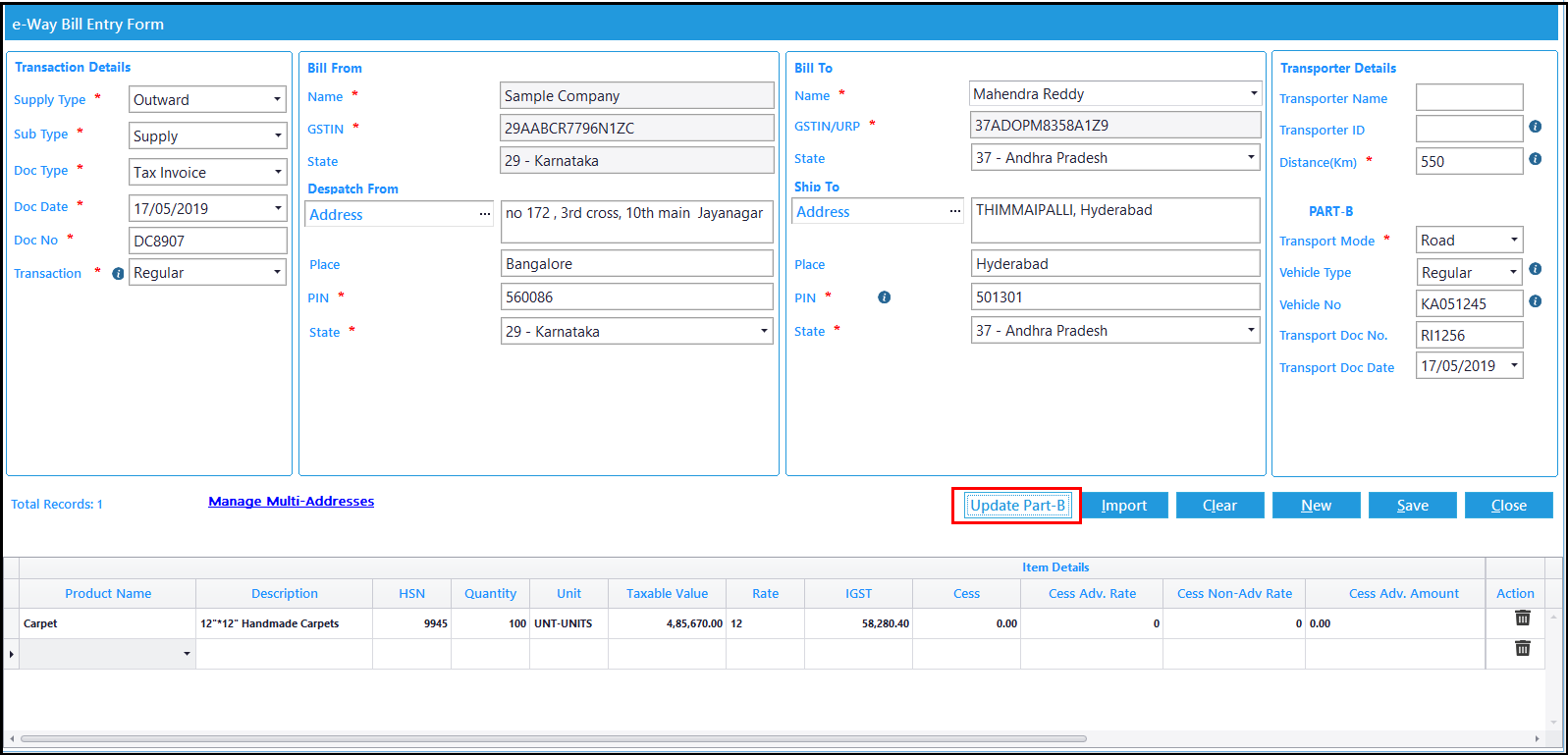This screenshot has width=1568, height=755.
Task: Open the Transport Mode dropdown
Action: [x=1514, y=240]
